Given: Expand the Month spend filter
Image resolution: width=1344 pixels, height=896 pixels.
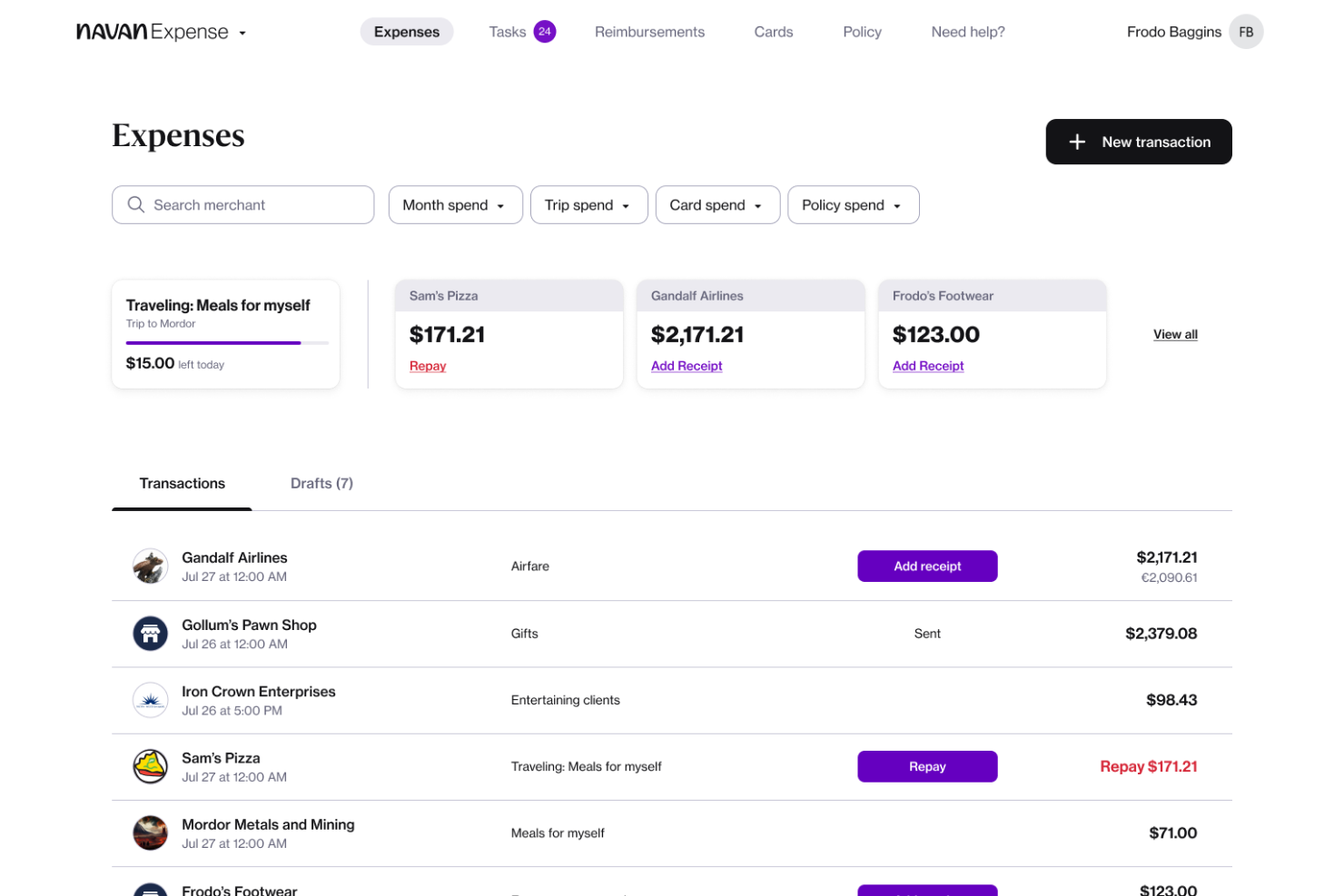Looking at the screenshot, I should pos(456,205).
